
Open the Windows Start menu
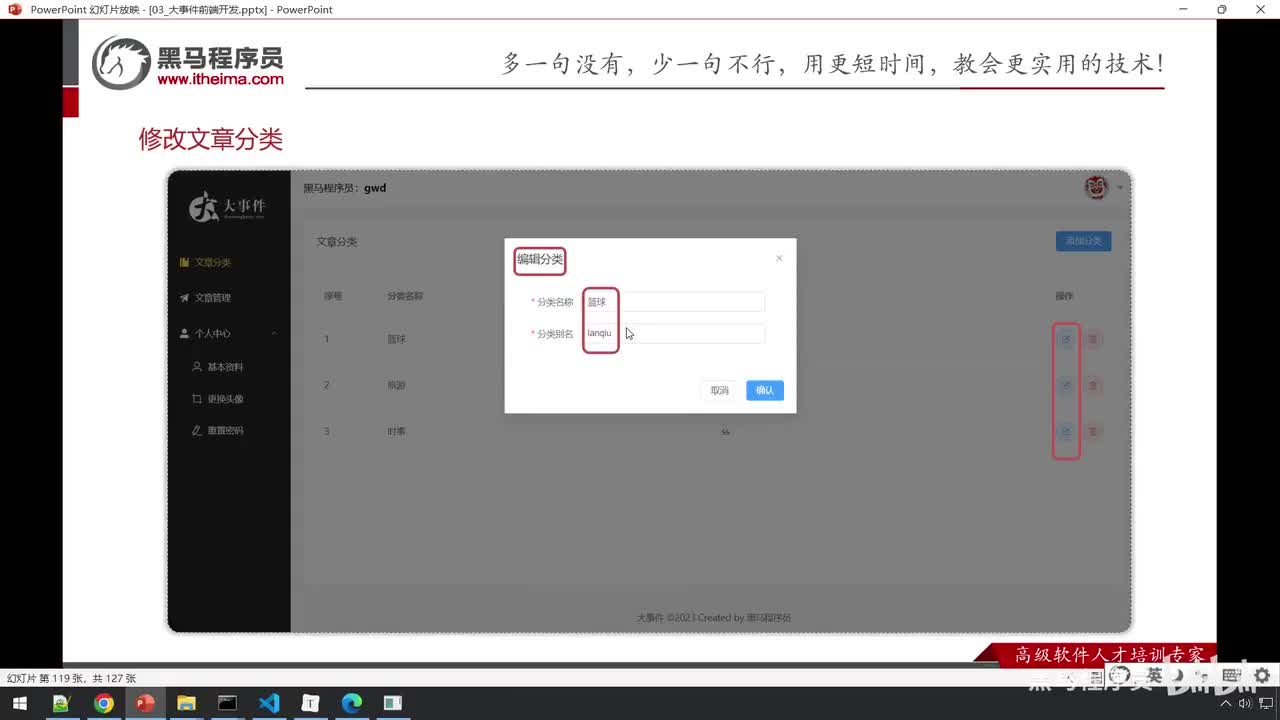coord(19,703)
